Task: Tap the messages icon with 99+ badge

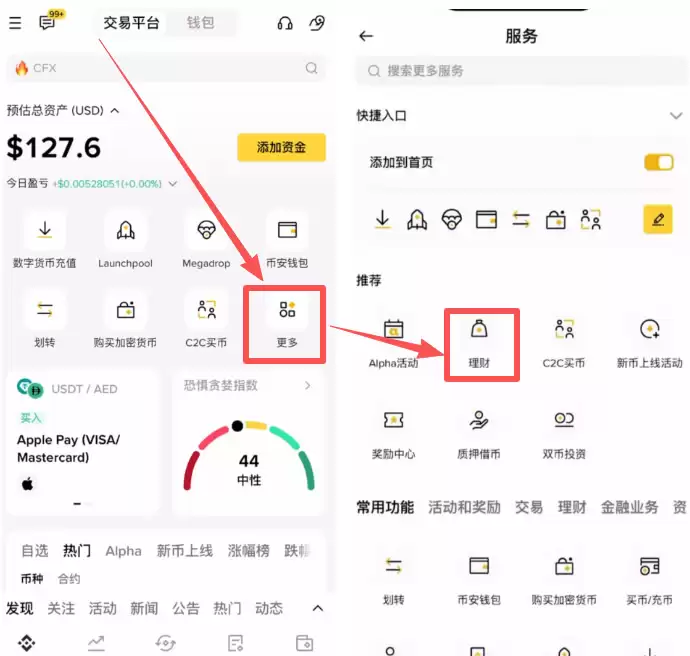Action: click(47, 23)
